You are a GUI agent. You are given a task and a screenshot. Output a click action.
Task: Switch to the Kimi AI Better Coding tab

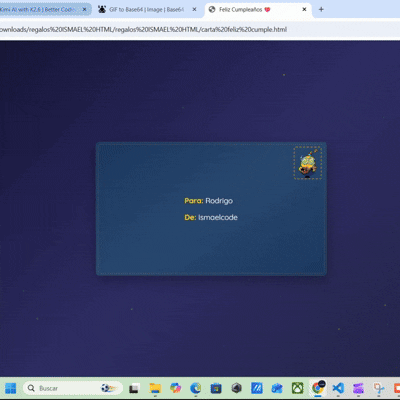pos(43,9)
